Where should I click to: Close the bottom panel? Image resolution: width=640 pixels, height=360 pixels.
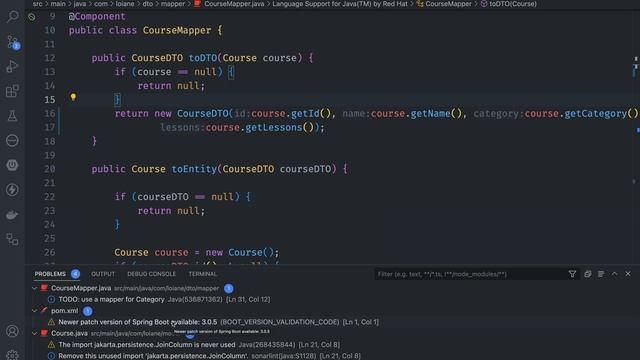click(628, 274)
